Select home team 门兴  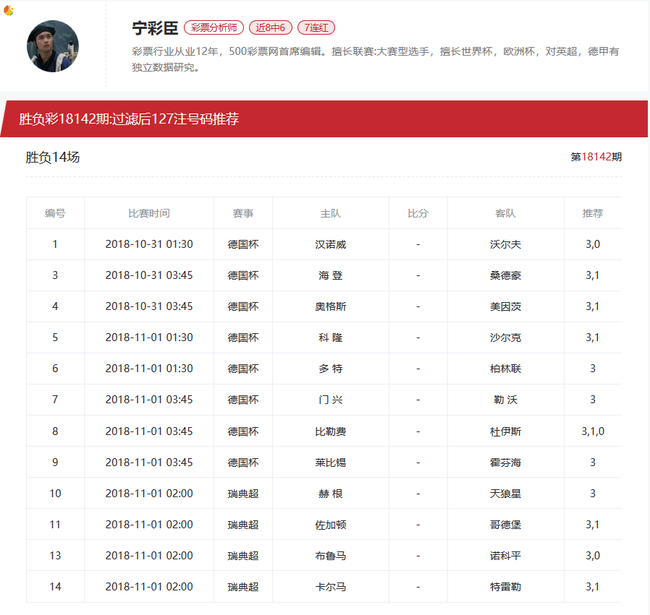(330, 400)
